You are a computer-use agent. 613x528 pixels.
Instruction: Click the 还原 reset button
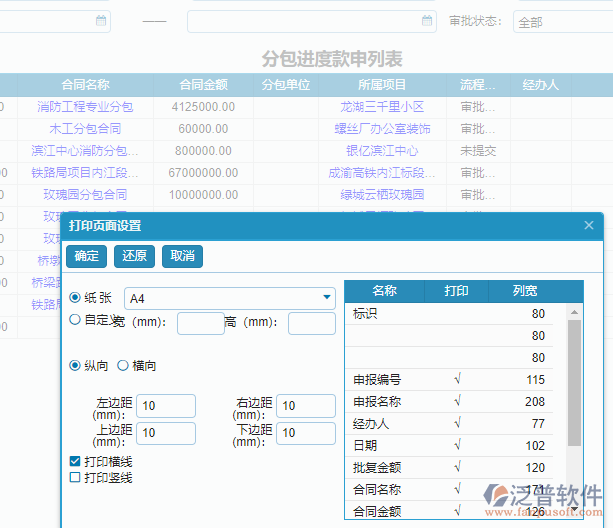[x=134, y=256]
